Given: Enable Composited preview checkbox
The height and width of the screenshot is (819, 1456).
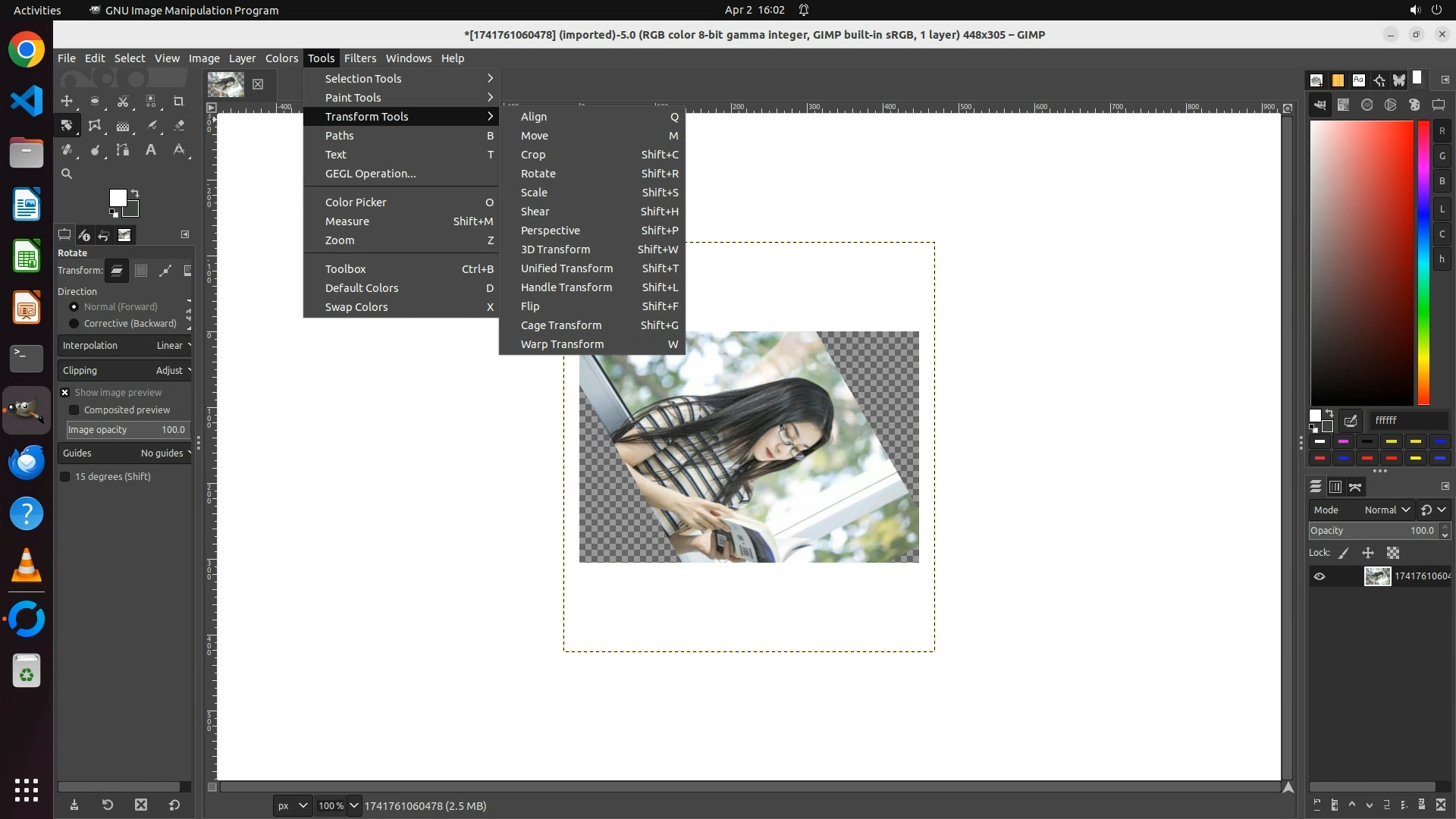Looking at the screenshot, I should 74,409.
